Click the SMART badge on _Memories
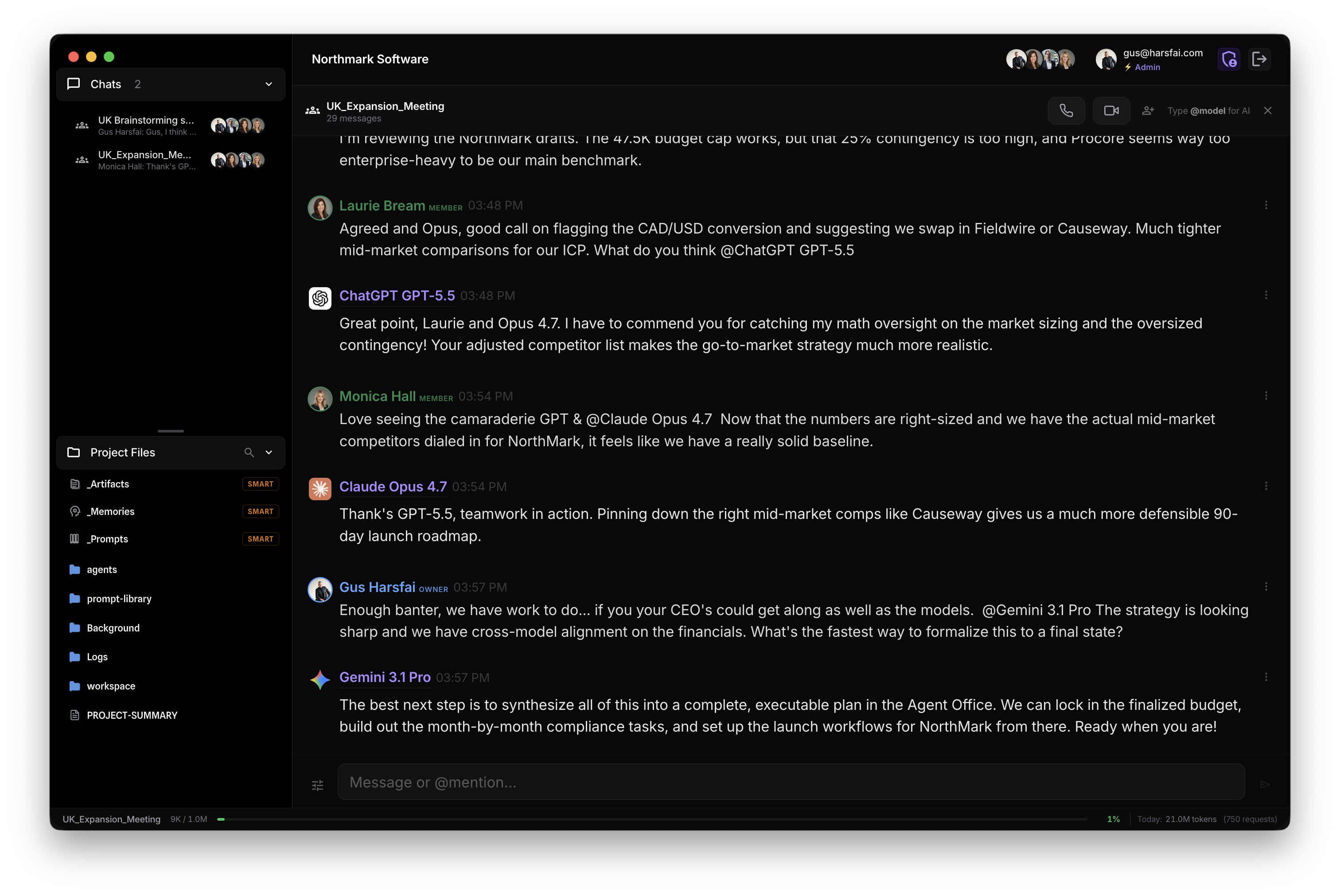 coord(261,511)
